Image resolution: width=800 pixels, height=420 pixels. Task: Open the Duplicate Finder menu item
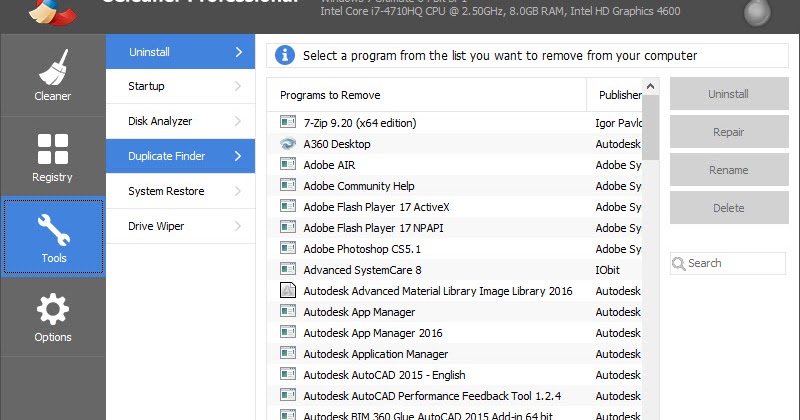click(x=181, y=156)
